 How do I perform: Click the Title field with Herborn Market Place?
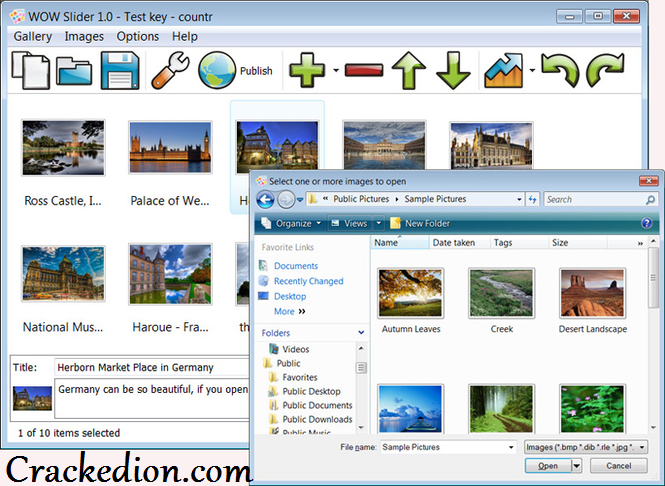[x=152, y=367]
